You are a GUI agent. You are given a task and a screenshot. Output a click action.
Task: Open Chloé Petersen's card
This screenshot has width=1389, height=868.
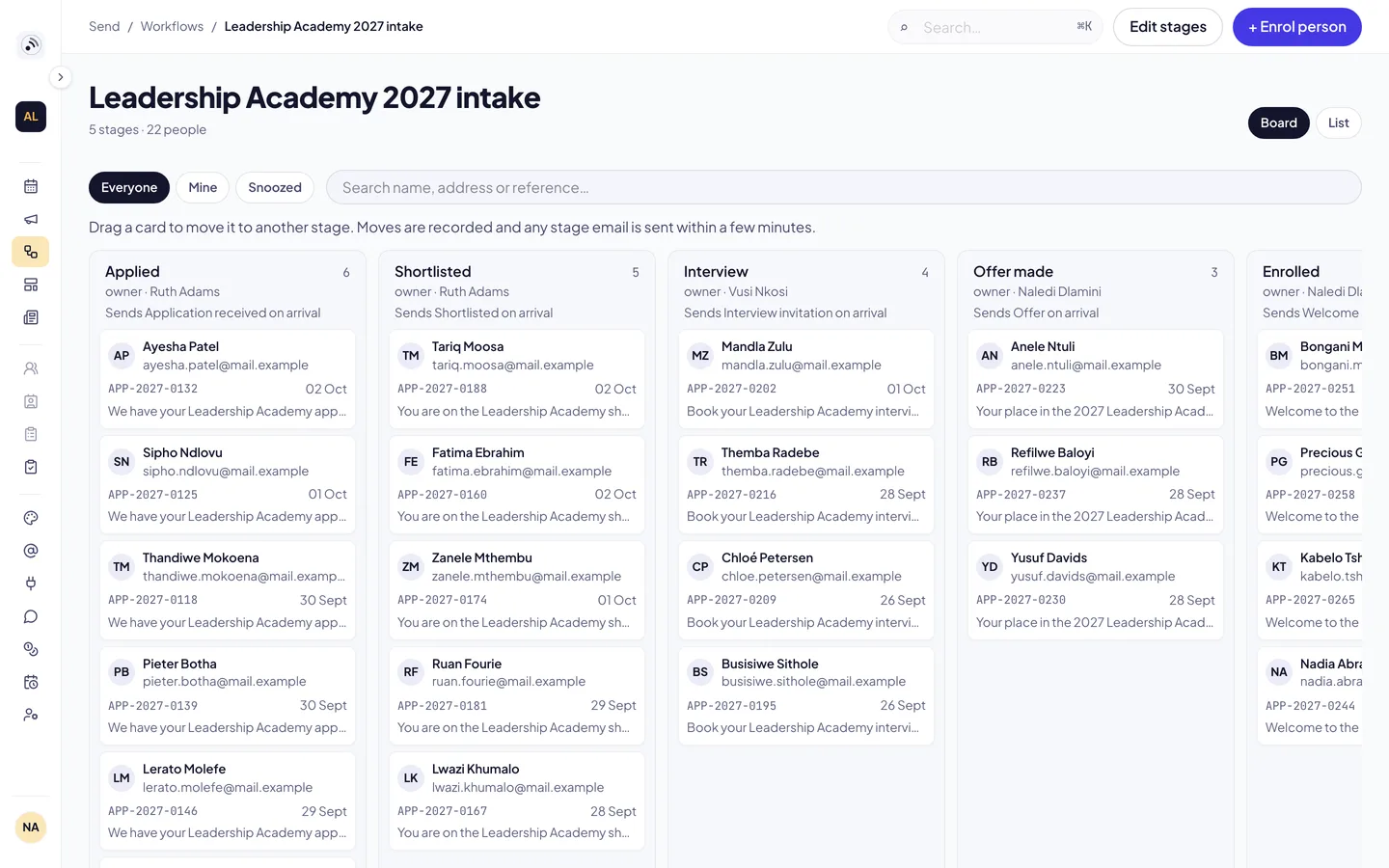806,590
